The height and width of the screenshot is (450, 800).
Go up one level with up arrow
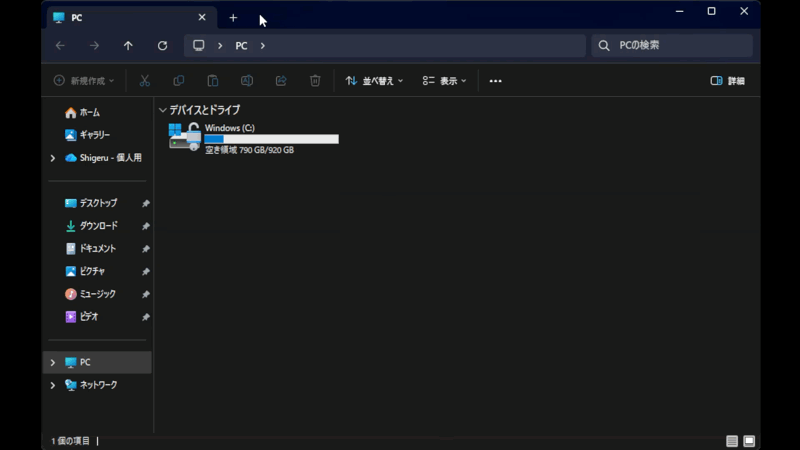128,46
